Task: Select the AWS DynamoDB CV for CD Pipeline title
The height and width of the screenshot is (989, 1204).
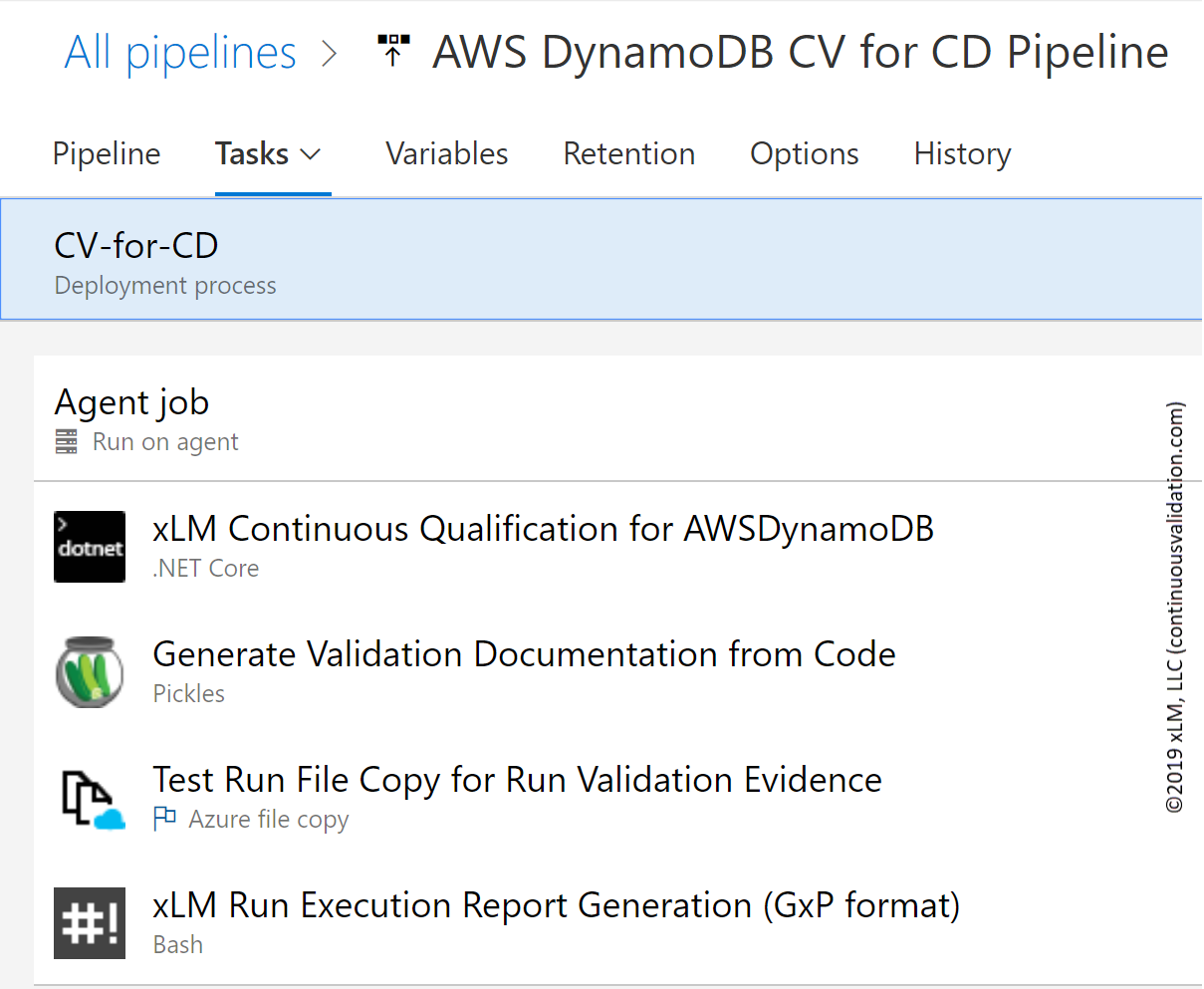Action: (x=801, y=52)
